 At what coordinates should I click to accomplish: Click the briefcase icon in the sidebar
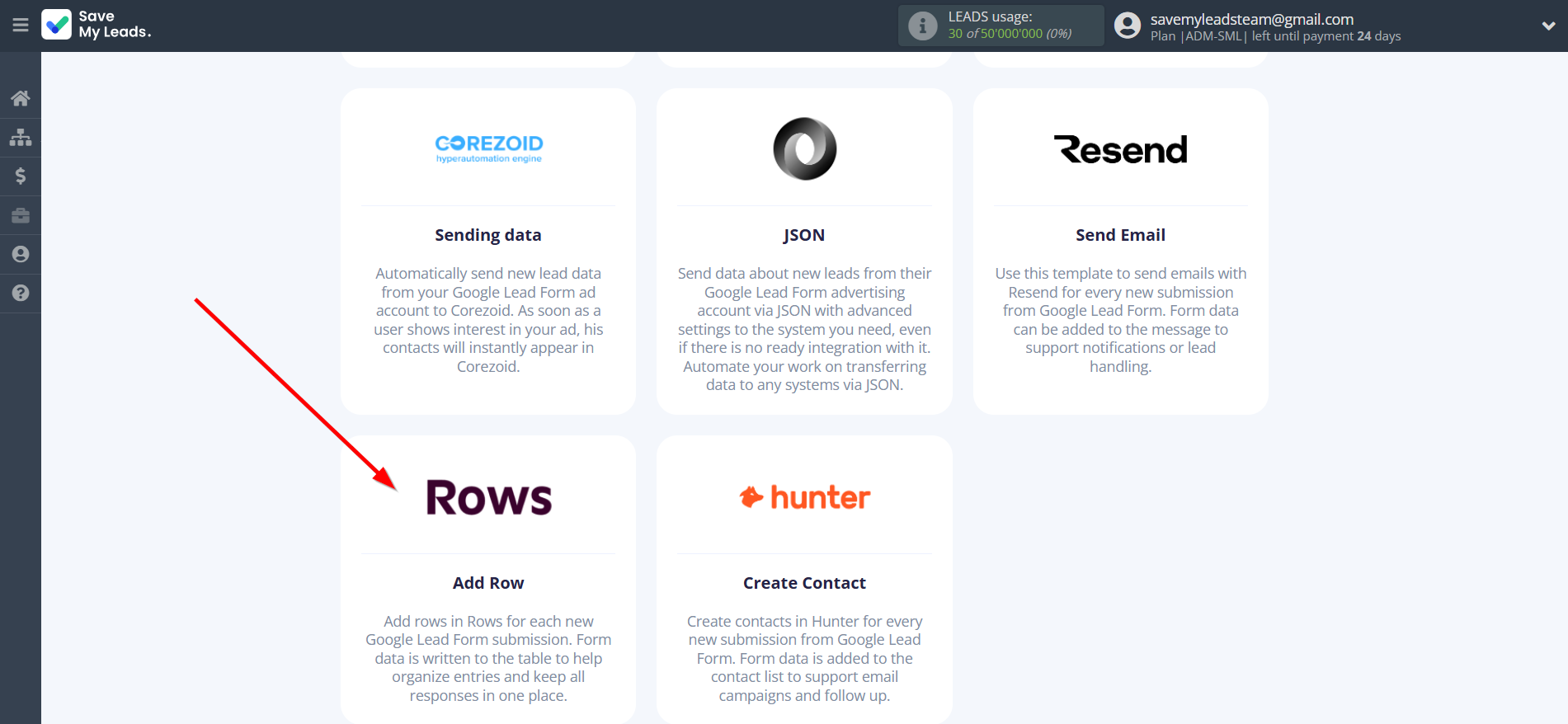(x=21, y=215)
